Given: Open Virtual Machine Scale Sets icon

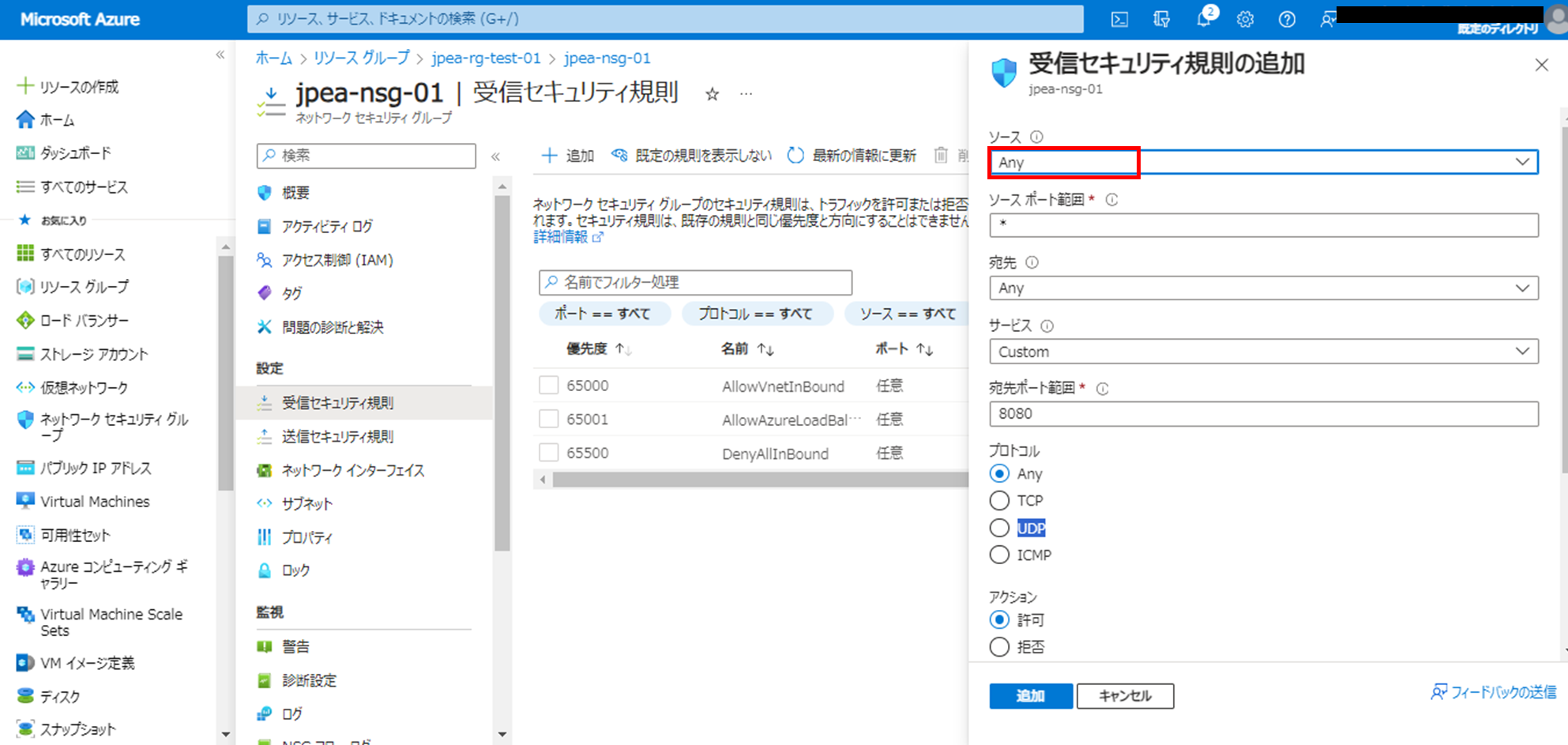Looking at the screenshot, I should pos(25,614).
